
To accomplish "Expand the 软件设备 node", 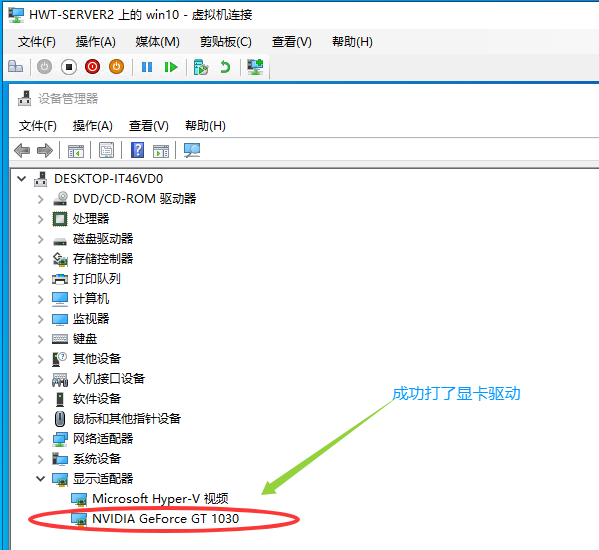I will (x=40, y=399).
